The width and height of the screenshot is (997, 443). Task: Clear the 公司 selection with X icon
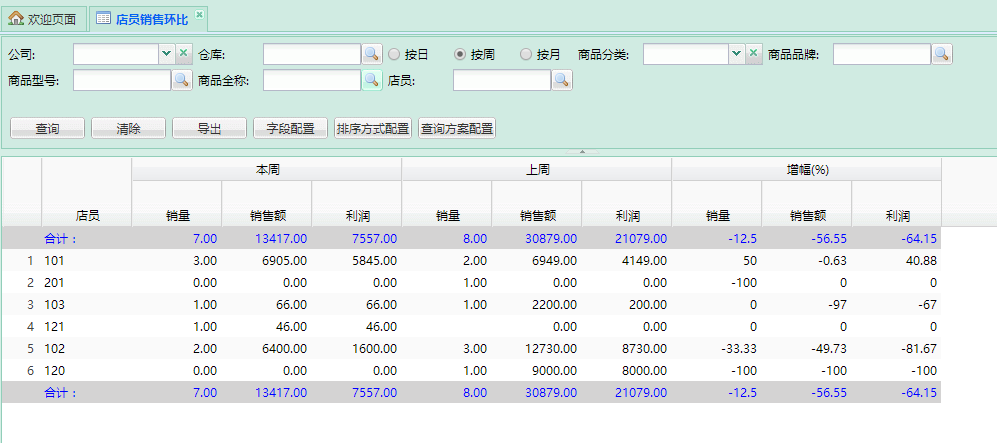184,54
